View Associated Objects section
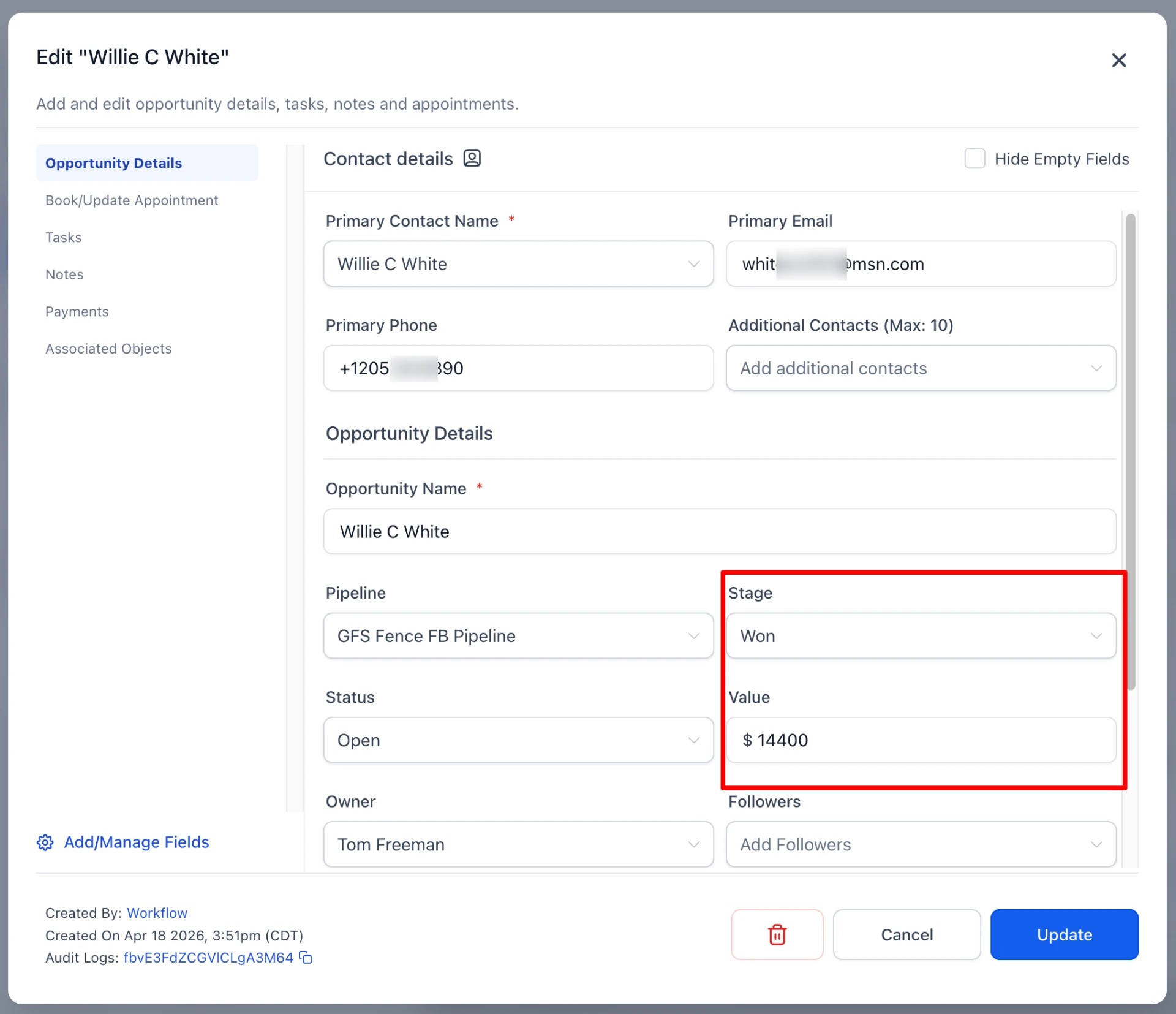The width and height of the screenshot is (1176, 1014). tap(108, 349)
